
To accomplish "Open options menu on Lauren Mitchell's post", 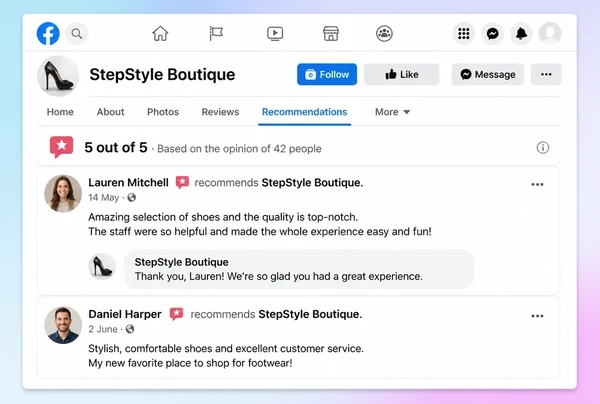I will (537, 184).
